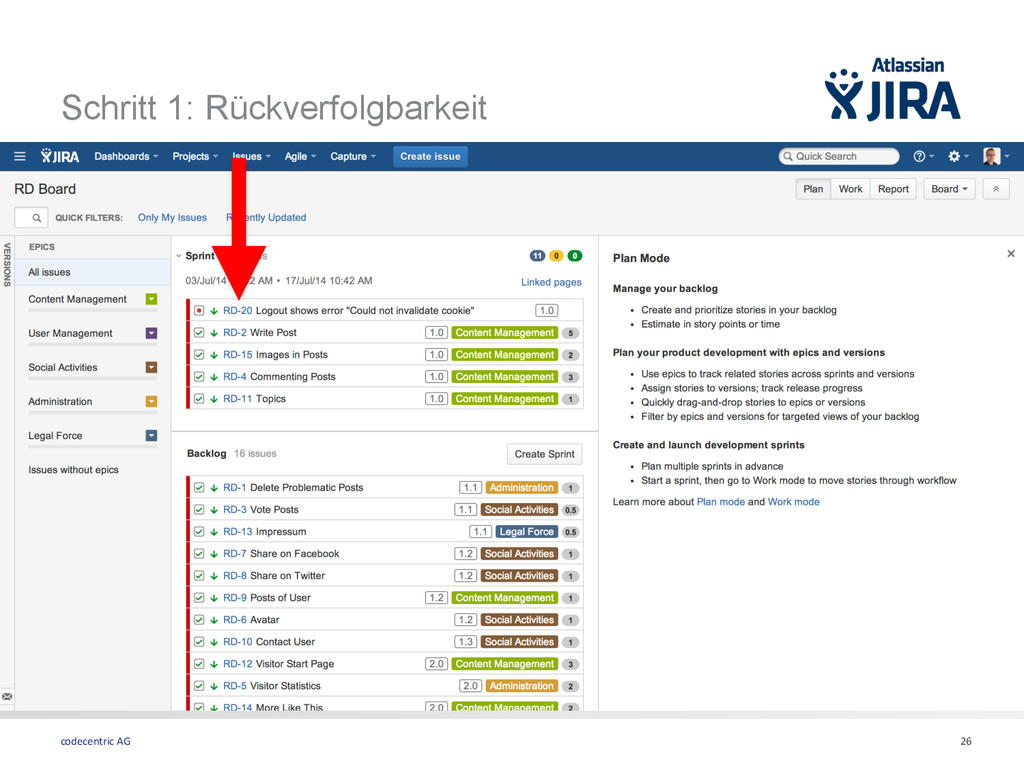
Task: Select the Social Activities epic
Action: coord(63,368)
